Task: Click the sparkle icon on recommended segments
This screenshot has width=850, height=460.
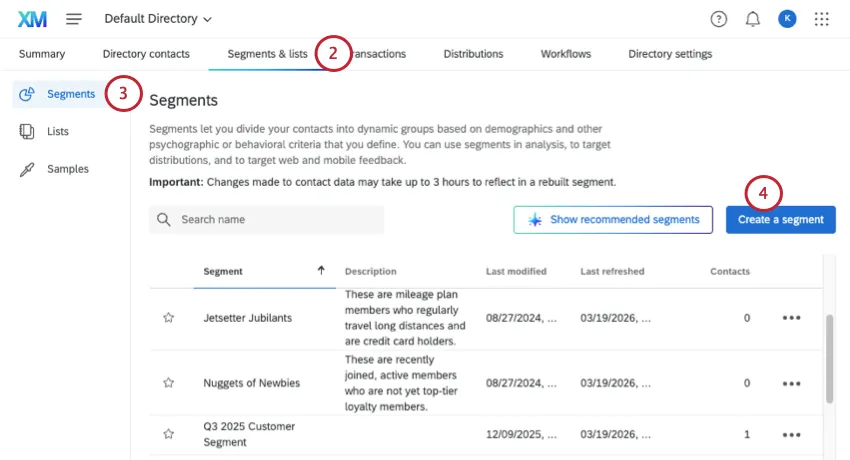Action: tap(535, 219)
